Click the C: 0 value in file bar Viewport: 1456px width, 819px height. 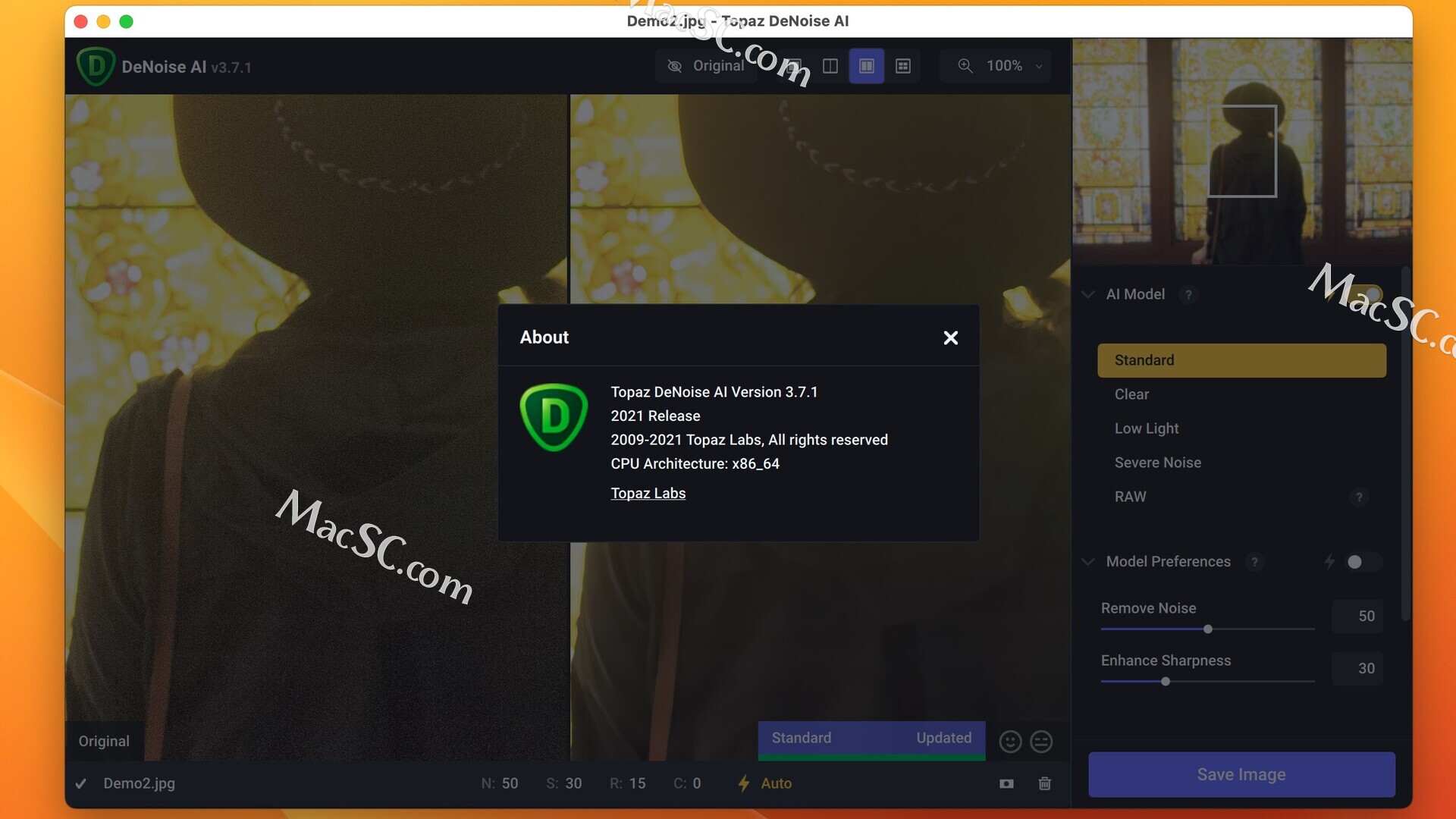coord(687,783)
